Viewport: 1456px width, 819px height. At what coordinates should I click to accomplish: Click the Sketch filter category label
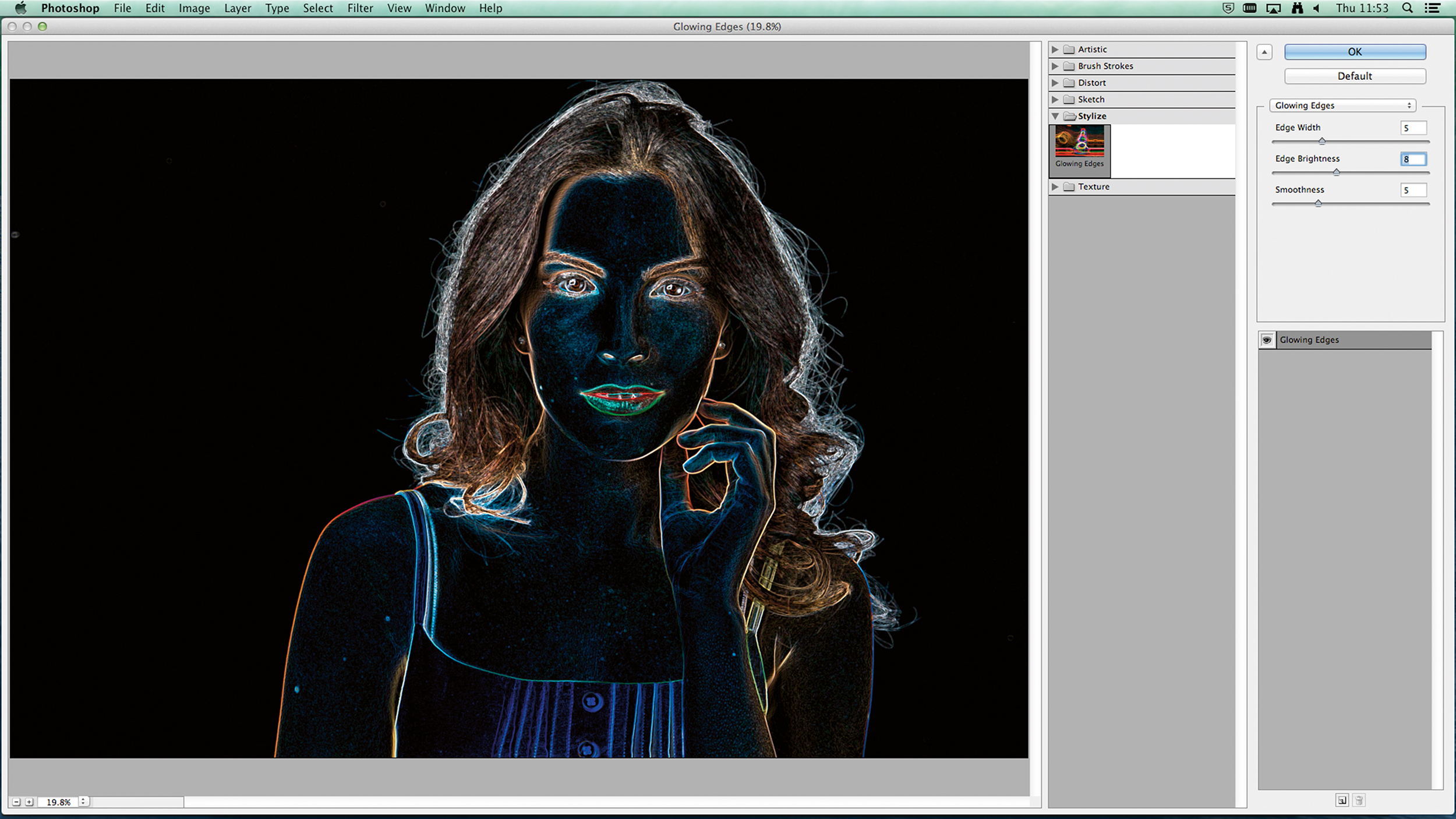pos(1090,99)
